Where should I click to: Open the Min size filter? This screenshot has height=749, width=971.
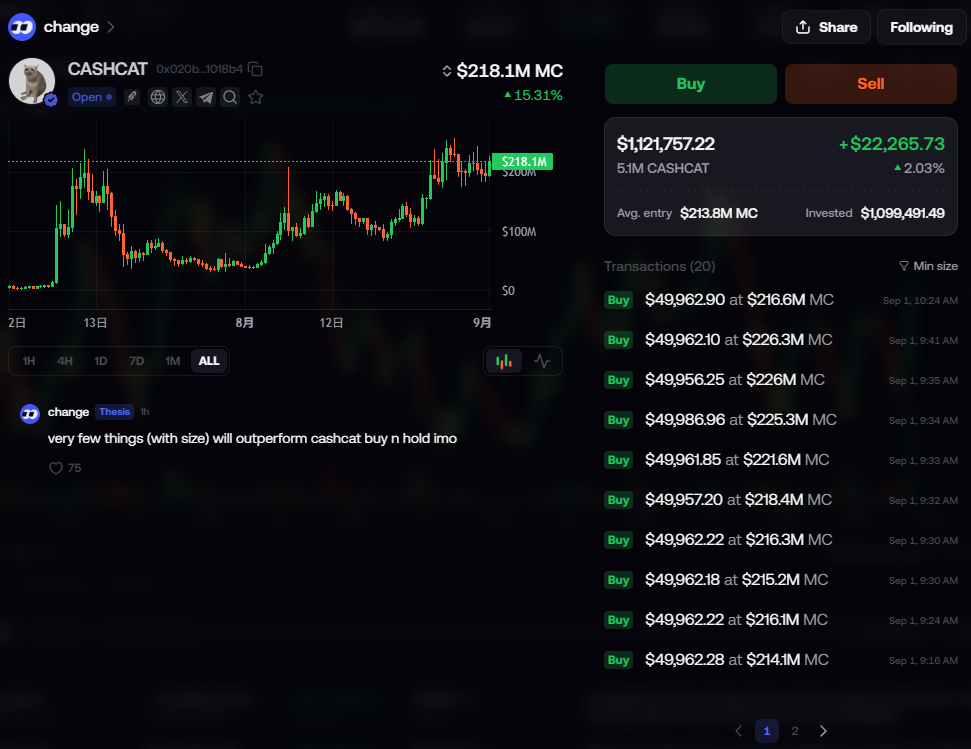(928, 266)
